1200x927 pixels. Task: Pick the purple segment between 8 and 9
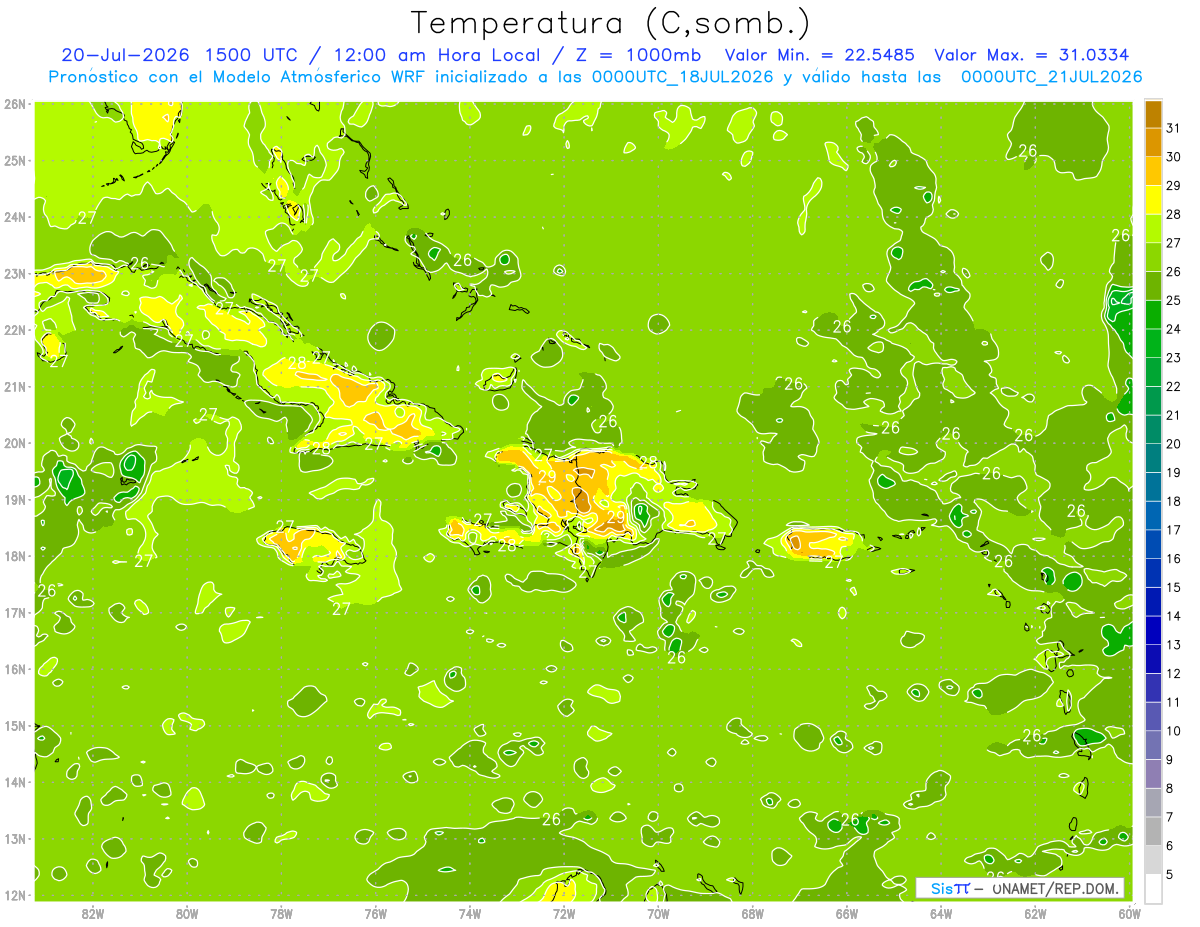click(1153, 774)
